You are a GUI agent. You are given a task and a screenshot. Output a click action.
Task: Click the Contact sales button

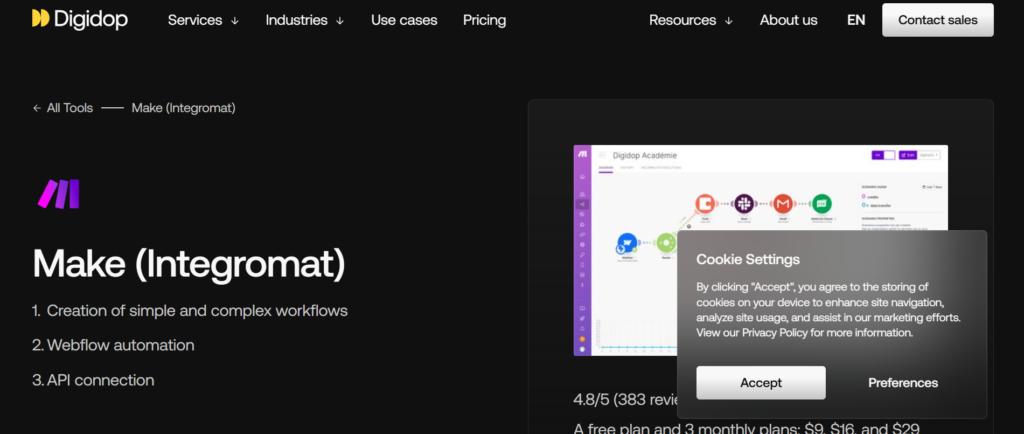pyautogui.click(x=937, y=20)
